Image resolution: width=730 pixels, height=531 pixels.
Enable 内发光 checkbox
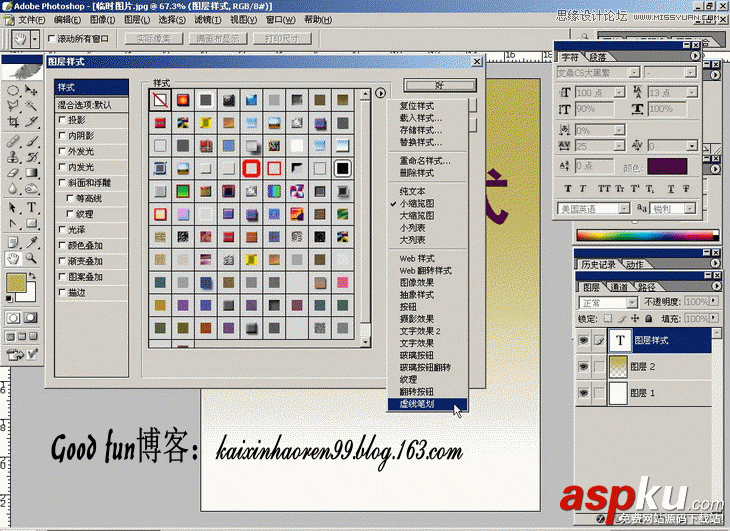coord(62,167)
